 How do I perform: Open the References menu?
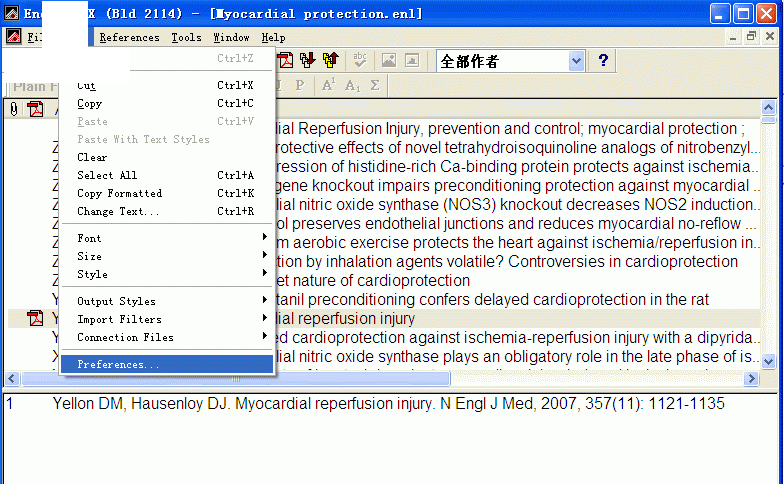point(130,38)
